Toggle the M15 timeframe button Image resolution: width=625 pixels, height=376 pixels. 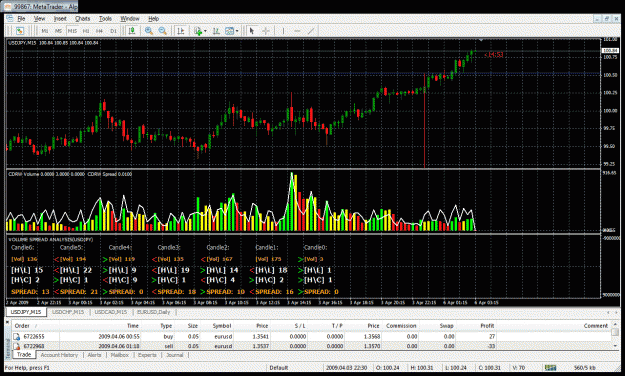[72, 31]
